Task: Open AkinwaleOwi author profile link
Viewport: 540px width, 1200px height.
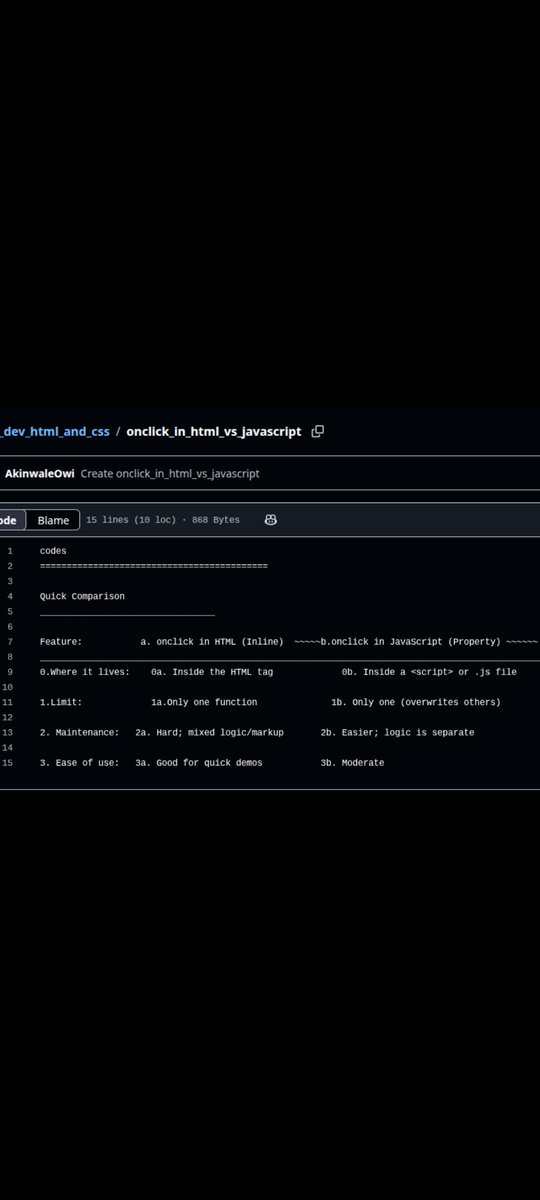Action: click(x=39, y=473)
